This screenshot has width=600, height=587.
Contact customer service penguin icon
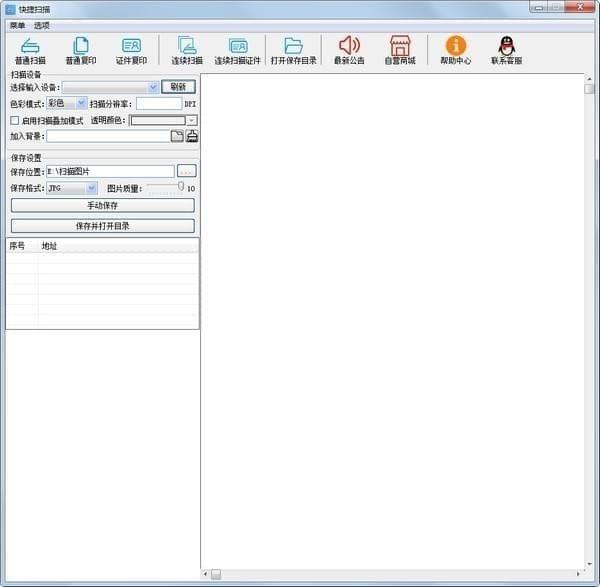tap(507, 46)
